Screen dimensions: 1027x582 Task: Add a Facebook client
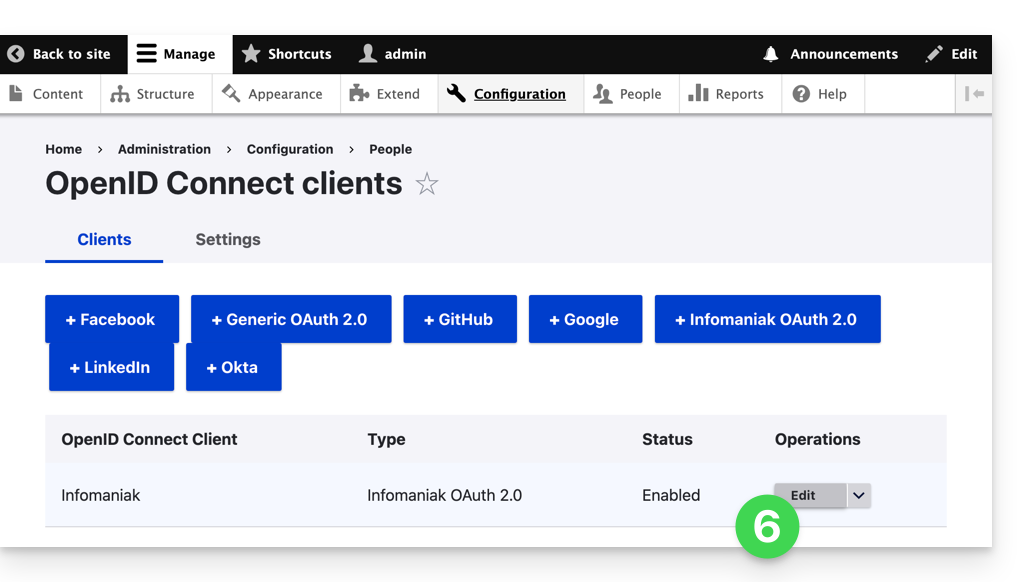[112, 319]
